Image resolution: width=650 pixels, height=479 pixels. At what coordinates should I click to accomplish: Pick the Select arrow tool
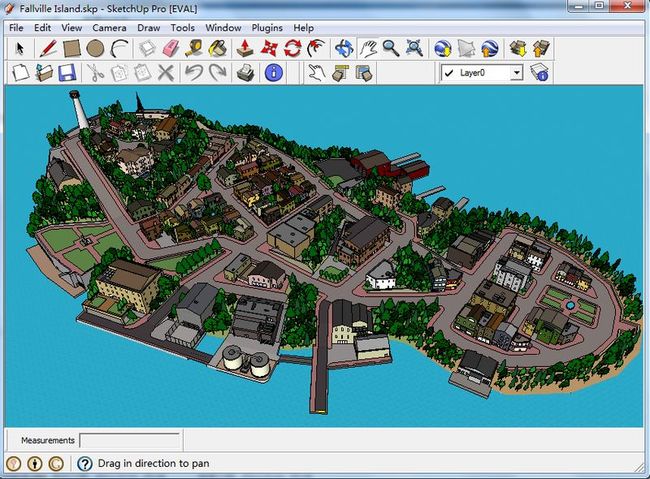(x=19, y=49)
